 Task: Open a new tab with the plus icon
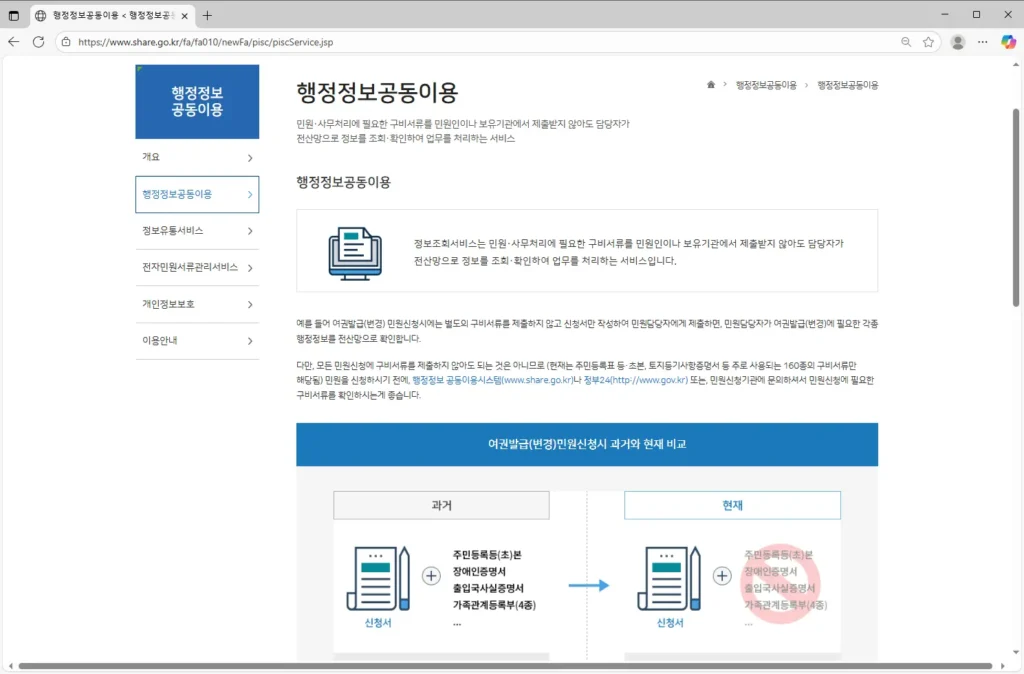(206, 15)
